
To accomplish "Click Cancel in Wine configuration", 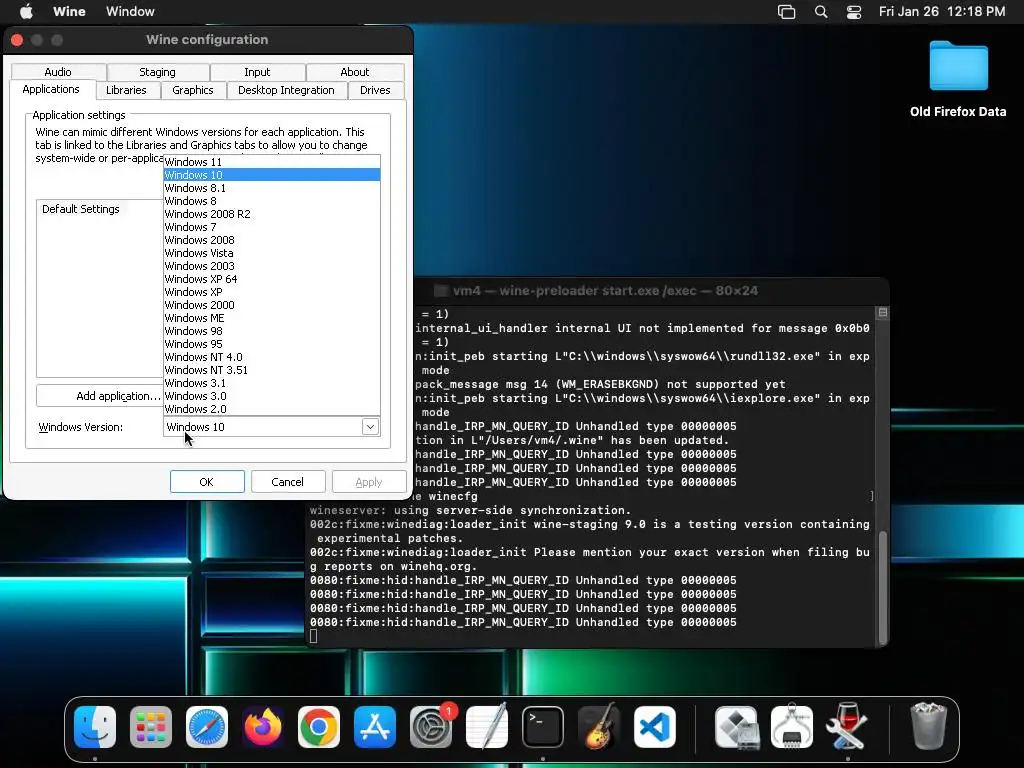I will tap(287, 482).
